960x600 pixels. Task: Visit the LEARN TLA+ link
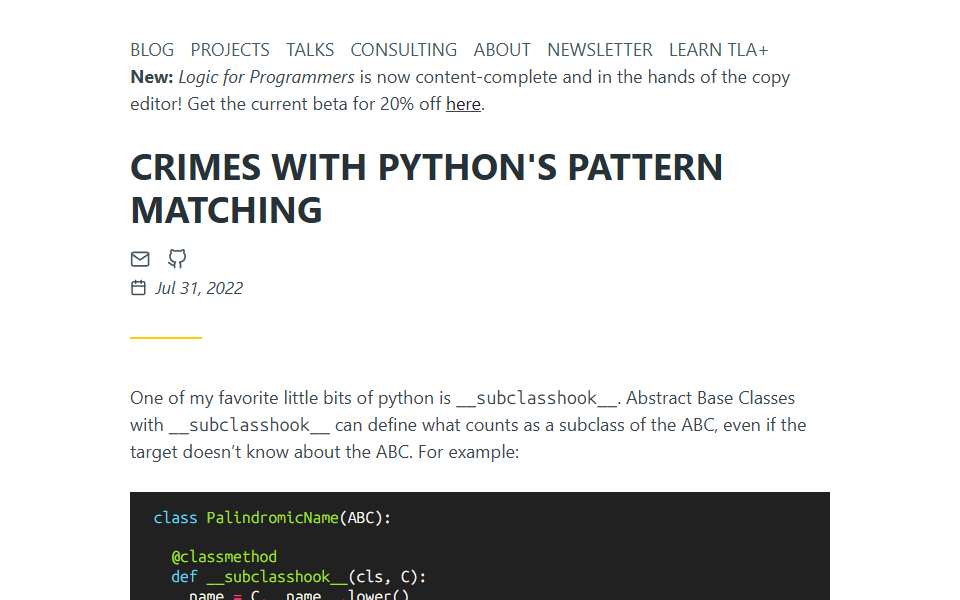click(718, 50)
